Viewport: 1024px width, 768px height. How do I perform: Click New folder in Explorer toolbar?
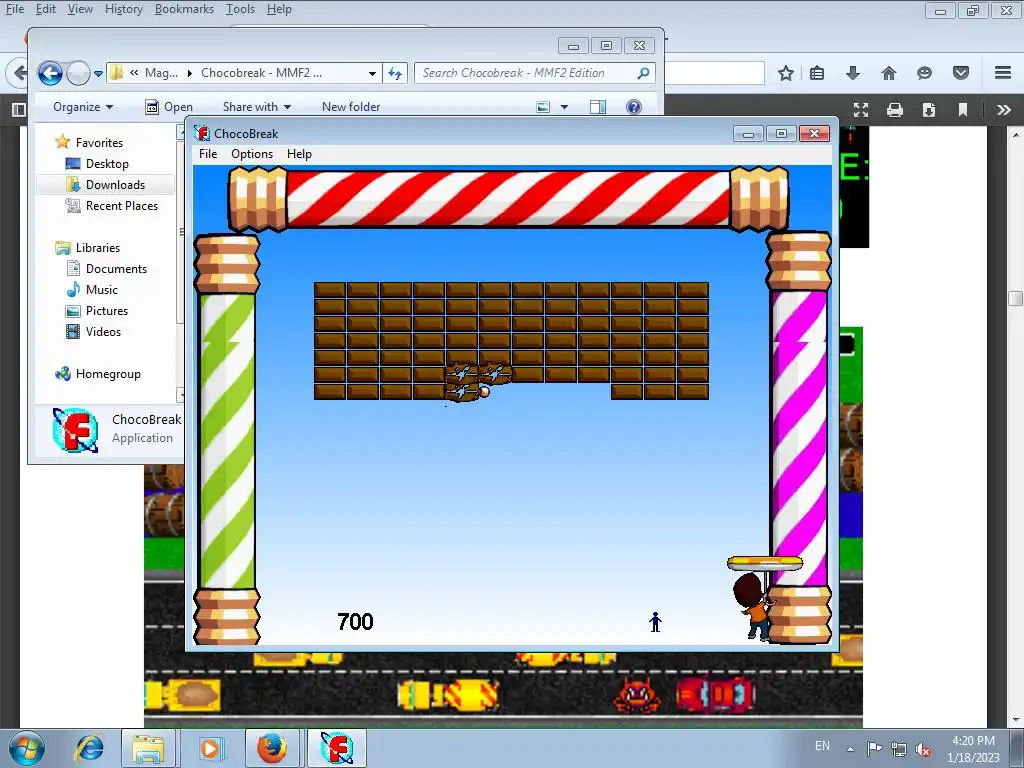351,107
